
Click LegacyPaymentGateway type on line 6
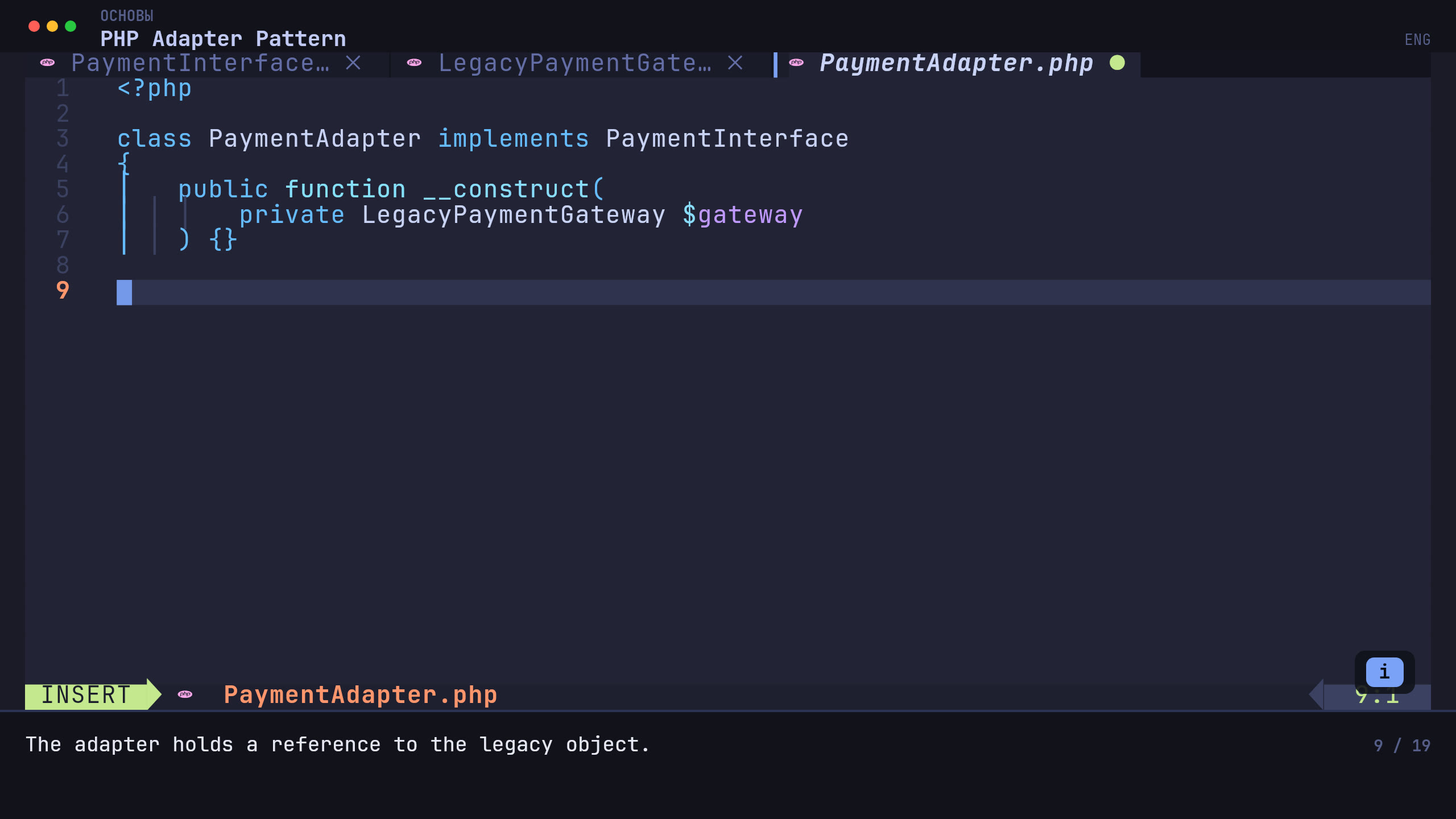[x=513, y=215]
